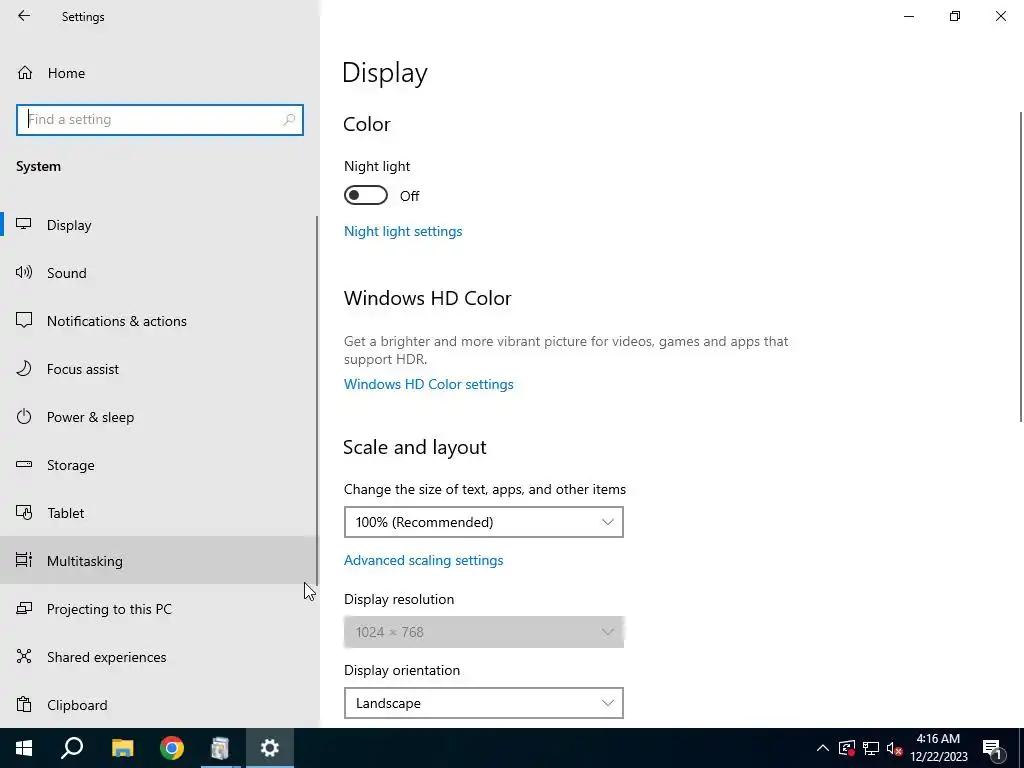The image size is (1024, 768).
Task: Click the security warning tray icon
Action: [x=846, y=748]
